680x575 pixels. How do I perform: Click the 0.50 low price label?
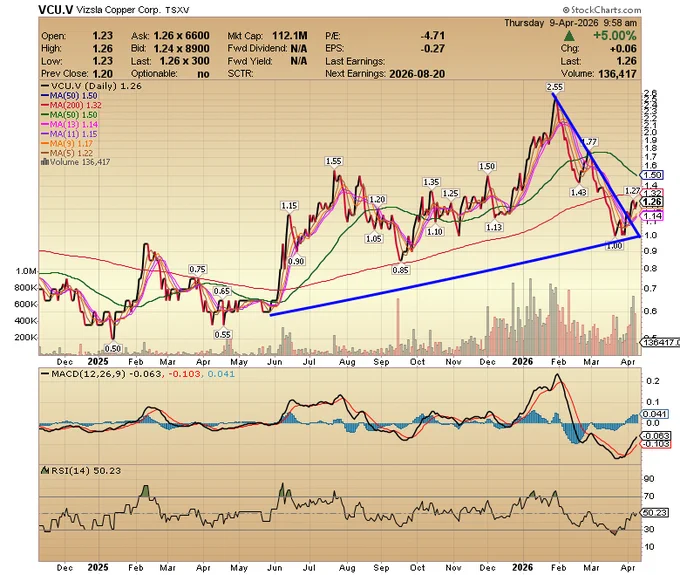tap(113, 349)
